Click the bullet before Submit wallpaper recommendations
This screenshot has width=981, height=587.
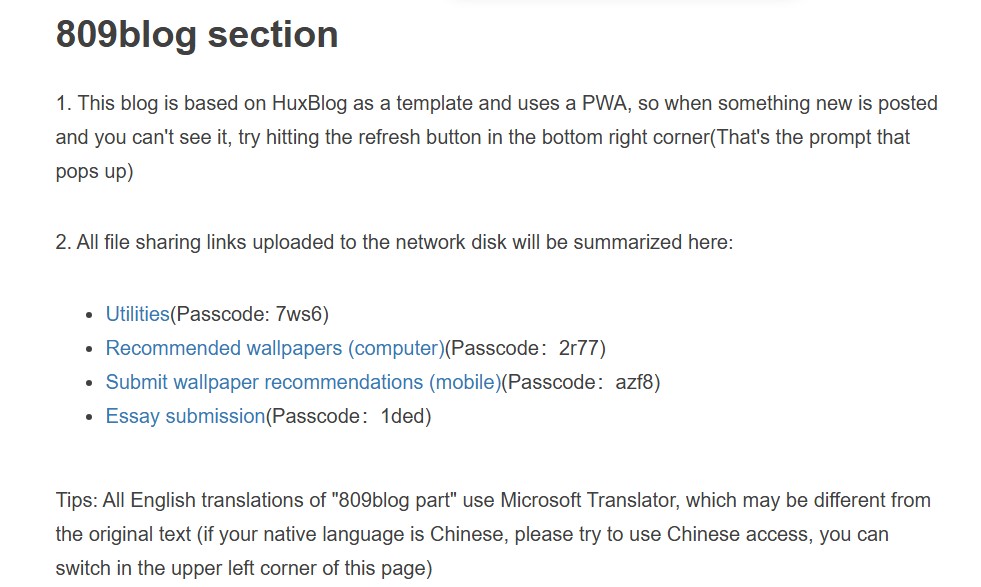pyautogui.click(x=89, y=383)
